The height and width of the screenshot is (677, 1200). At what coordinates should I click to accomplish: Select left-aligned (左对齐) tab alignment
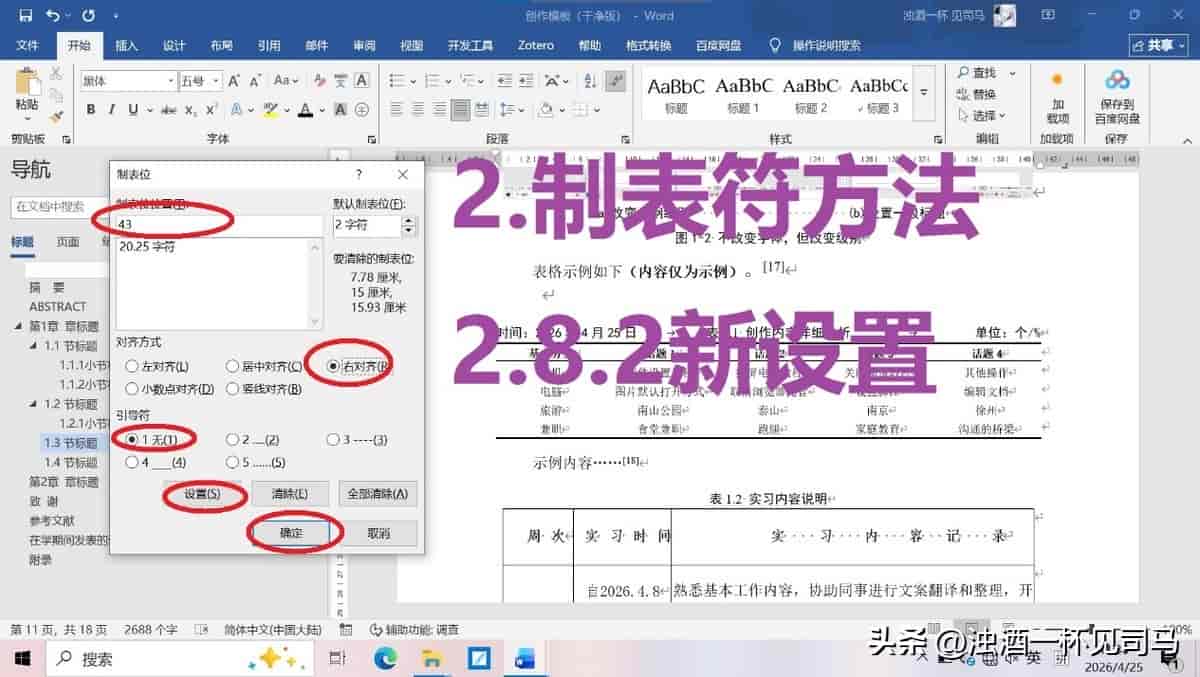click(x=157, y=367)
